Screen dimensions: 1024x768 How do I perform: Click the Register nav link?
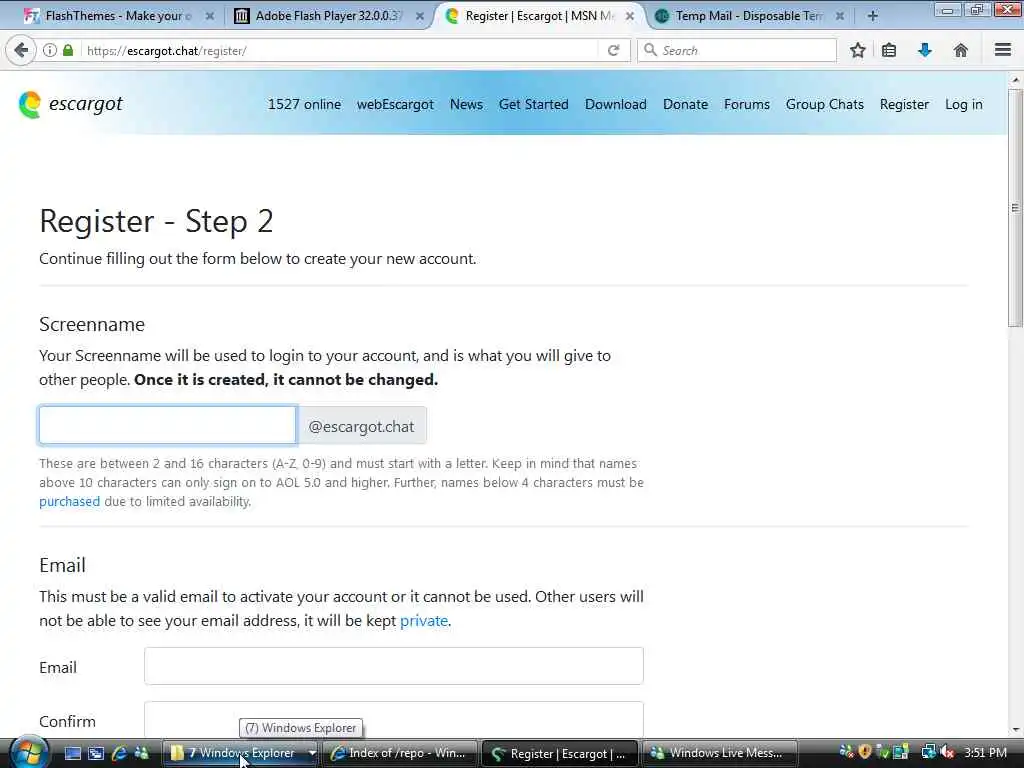point(904,104)
